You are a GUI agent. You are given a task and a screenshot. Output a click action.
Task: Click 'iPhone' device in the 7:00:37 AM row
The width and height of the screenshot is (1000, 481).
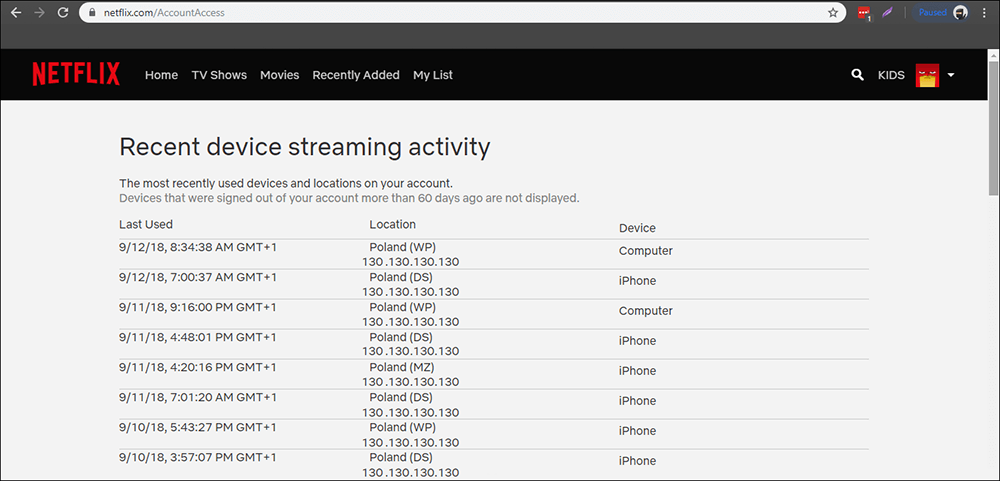637,281
